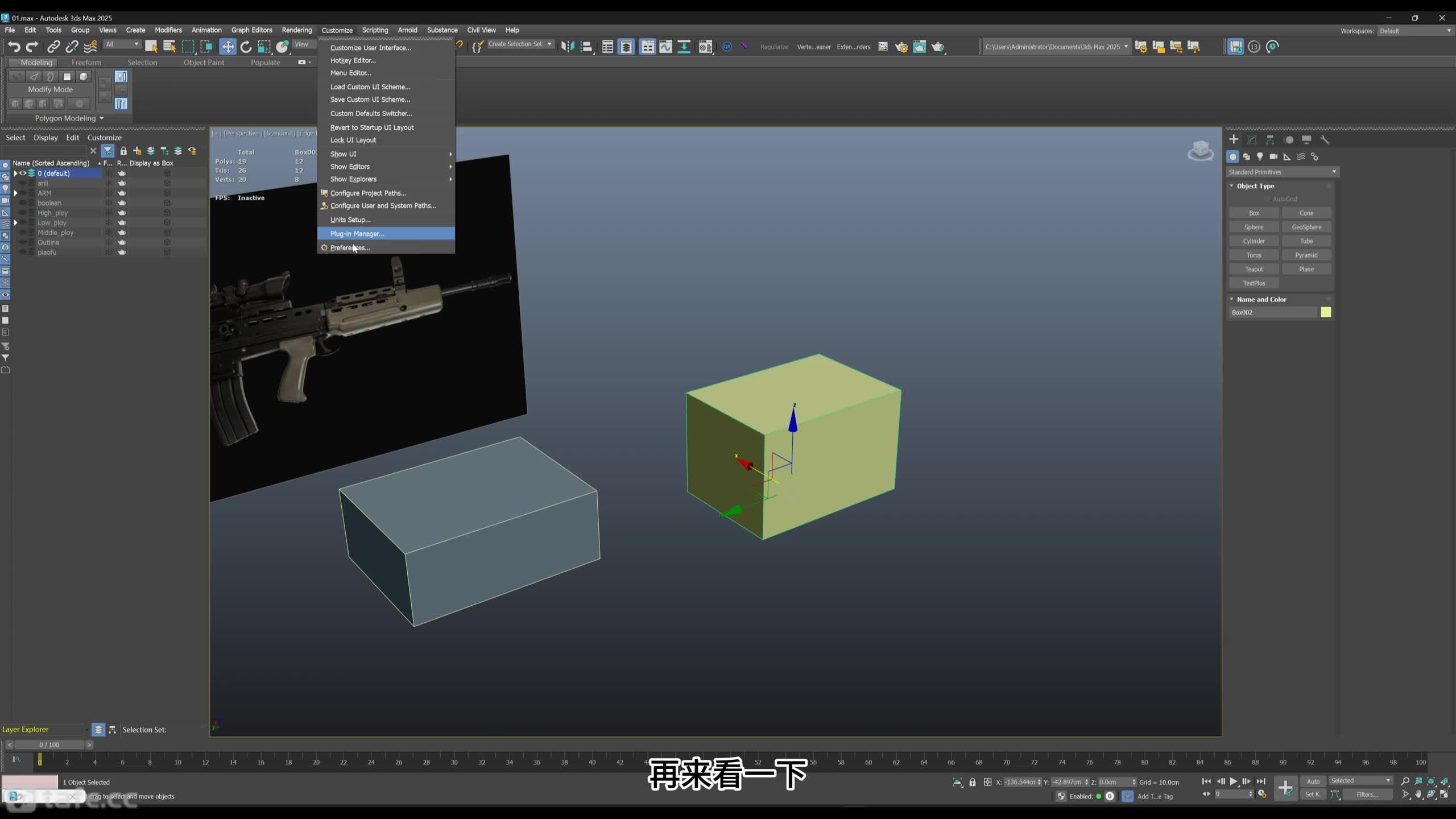
Task: Open the Curve Editor icon
Action: pyautogui.click(x=665, y=47)
